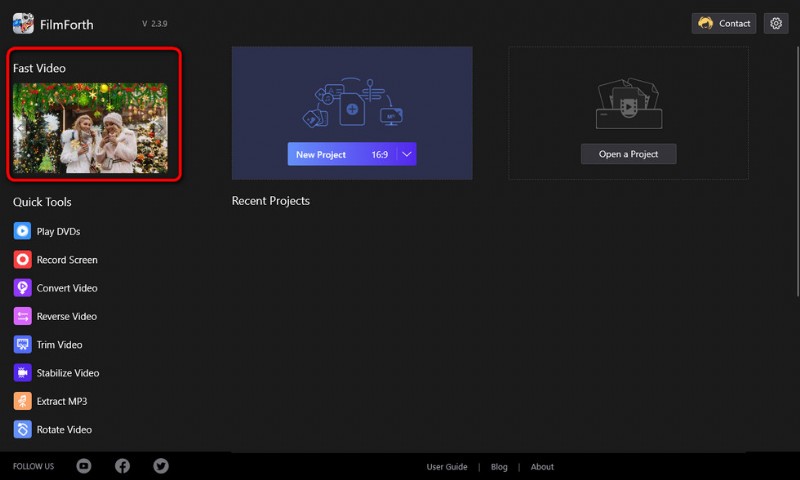Click the Extract MP3 orange icon
Screen dimensions: 800x480
pos(22,401)
